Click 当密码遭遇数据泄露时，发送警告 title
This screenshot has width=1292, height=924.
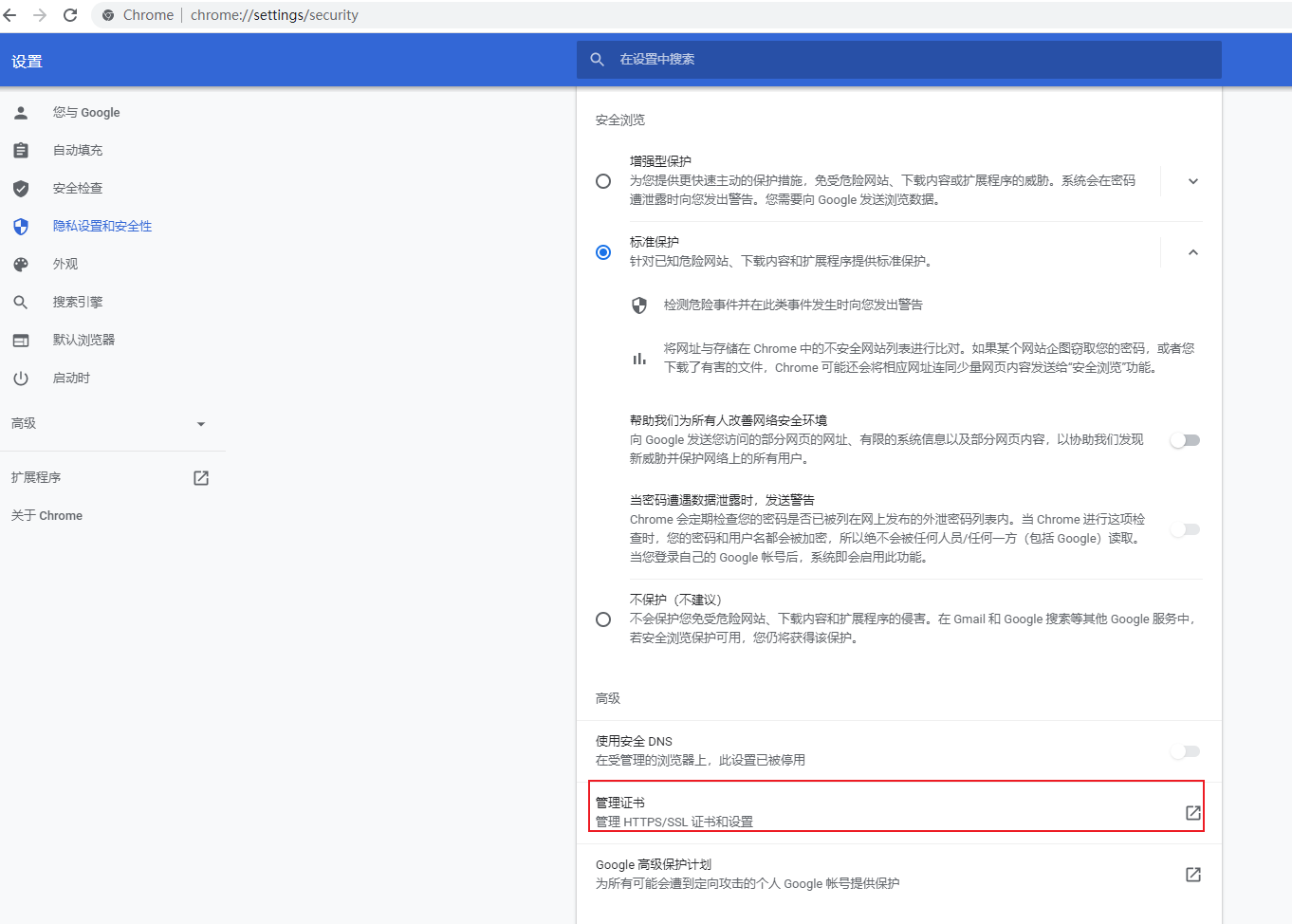point(722,500)
